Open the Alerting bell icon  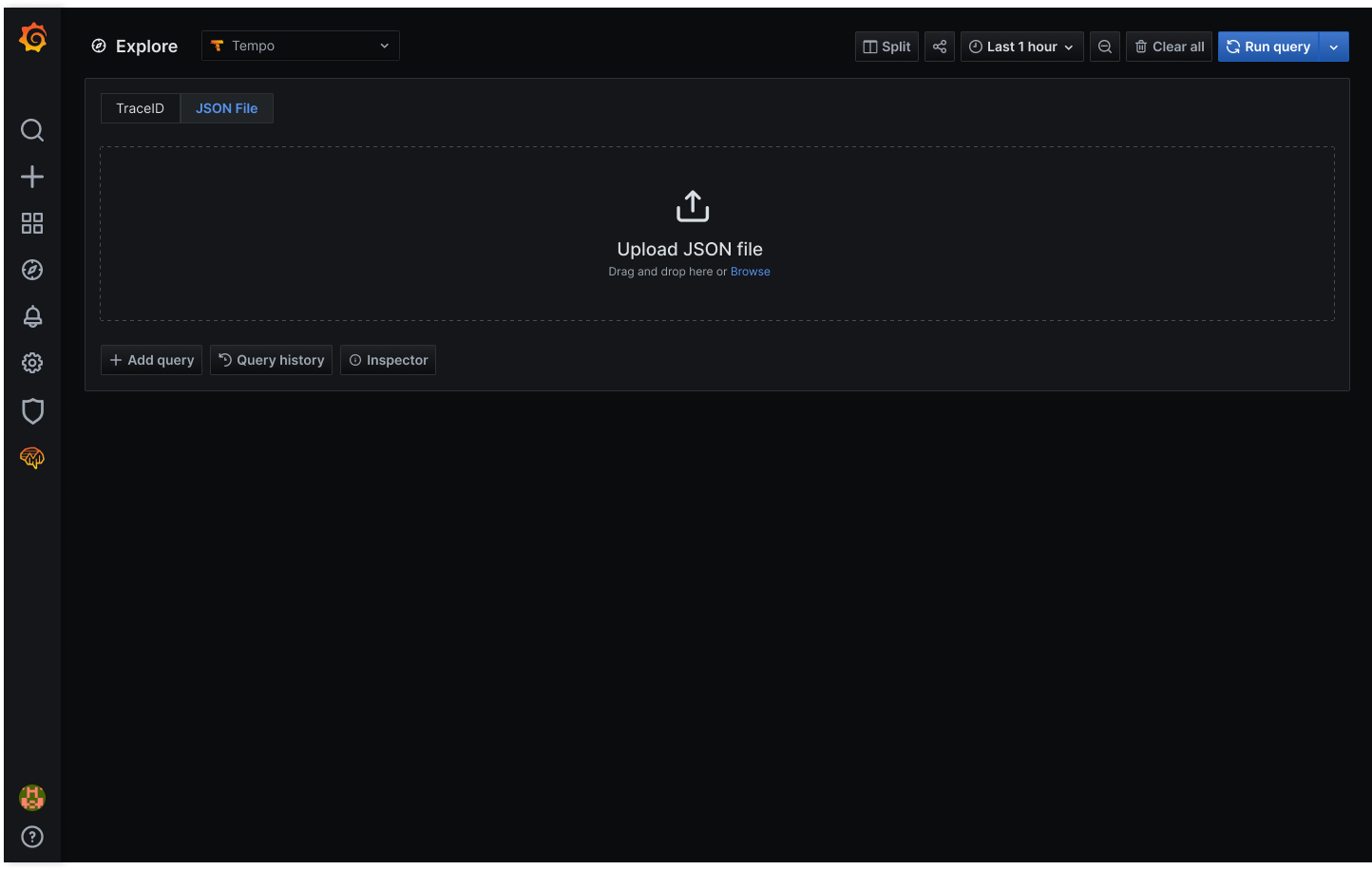tap(32, 316)
